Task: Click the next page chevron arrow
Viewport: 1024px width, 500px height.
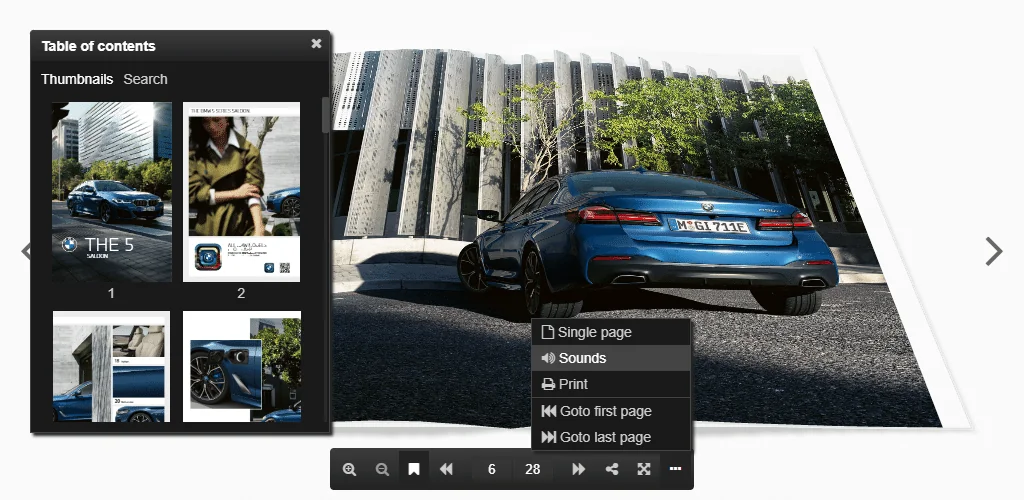Action: pos(993,251)
